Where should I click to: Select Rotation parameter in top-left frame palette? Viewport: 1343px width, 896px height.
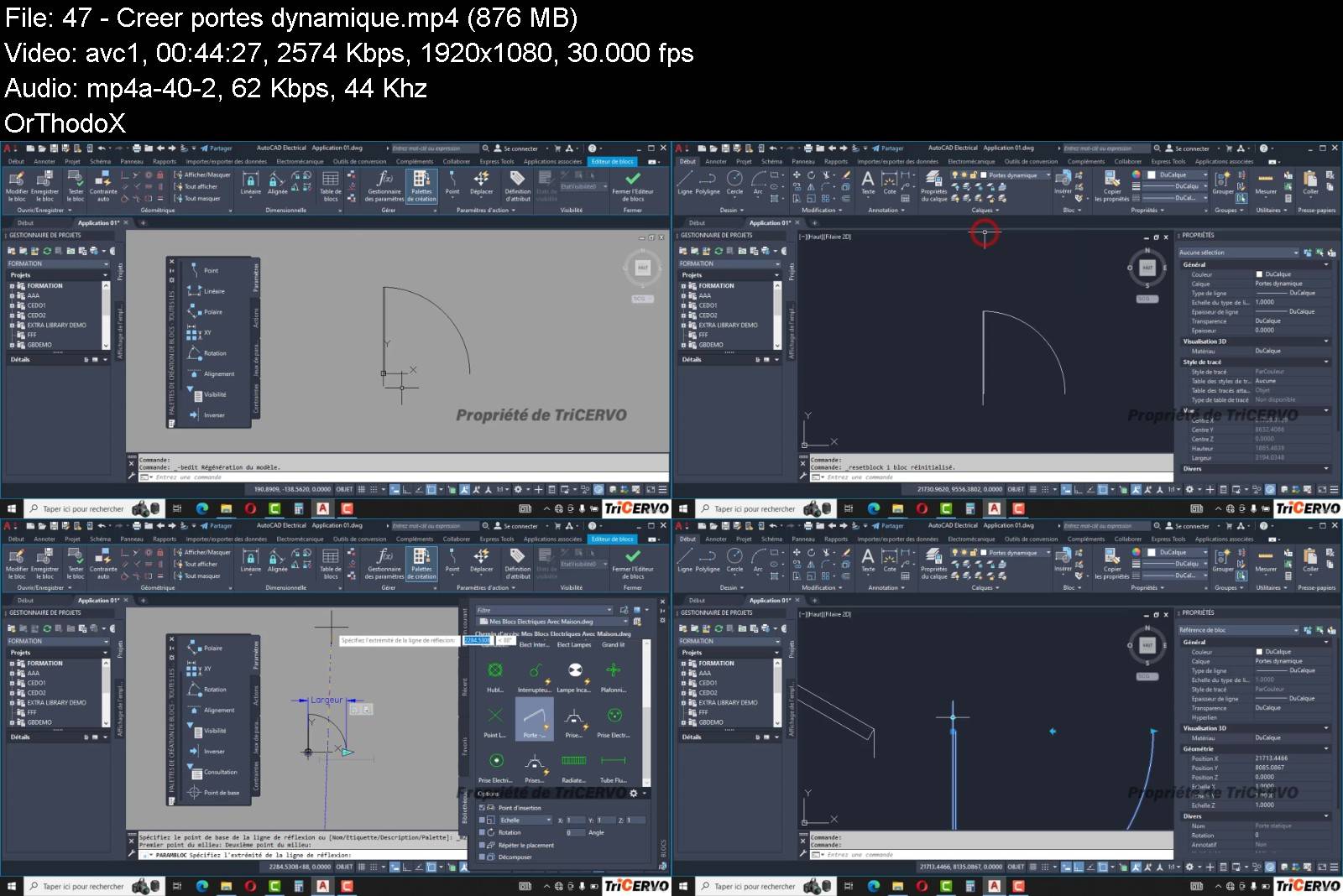click(x=206, y=353)
